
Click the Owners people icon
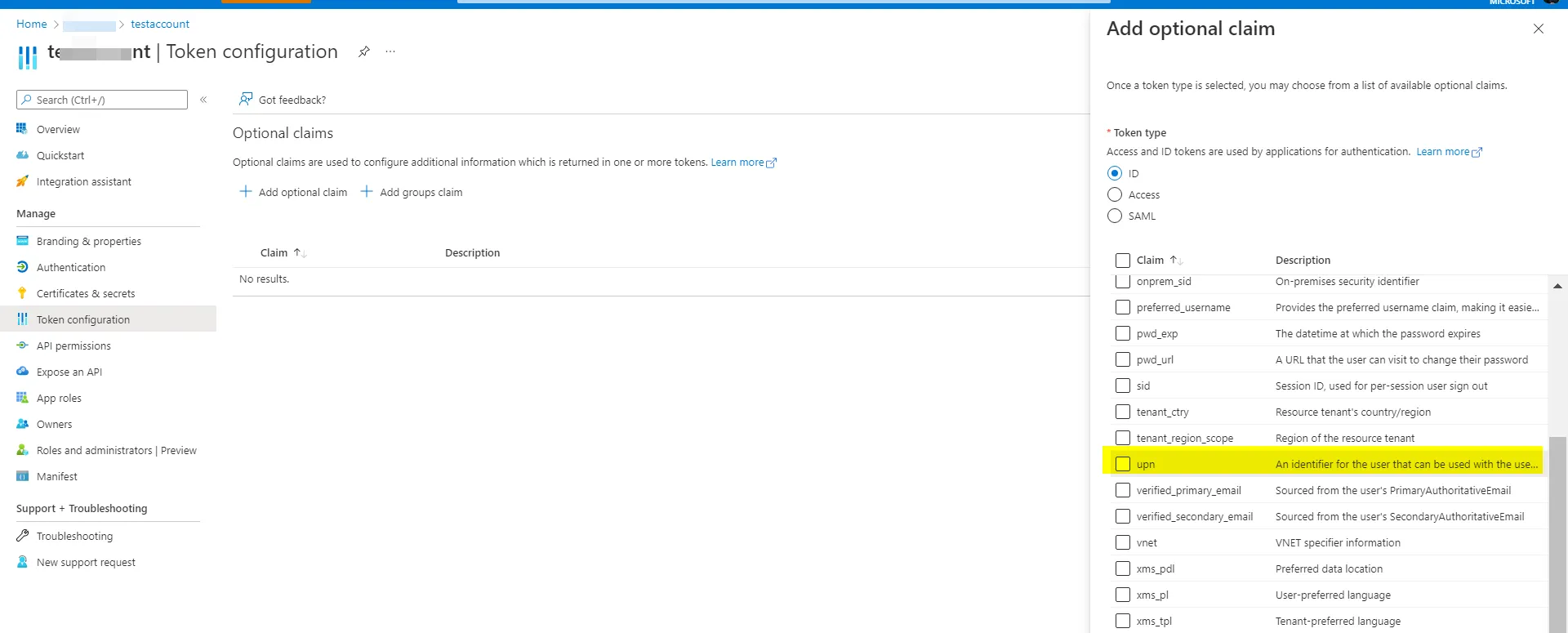(x=22, y=424)
